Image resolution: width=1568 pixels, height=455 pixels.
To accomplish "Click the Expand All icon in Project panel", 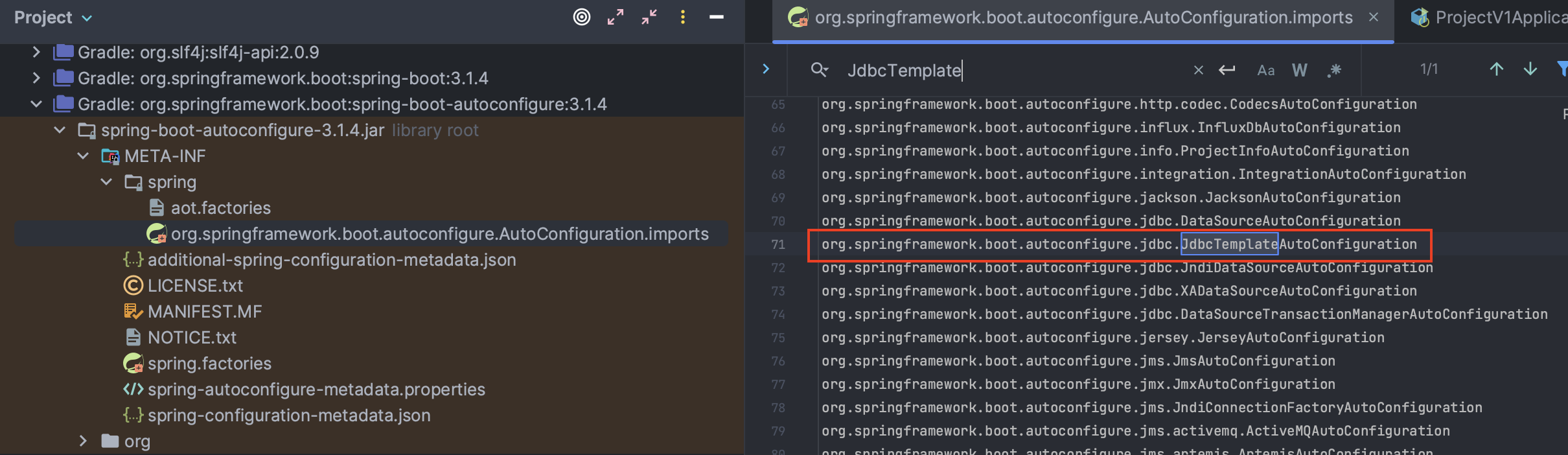I will tap(616, 17).
